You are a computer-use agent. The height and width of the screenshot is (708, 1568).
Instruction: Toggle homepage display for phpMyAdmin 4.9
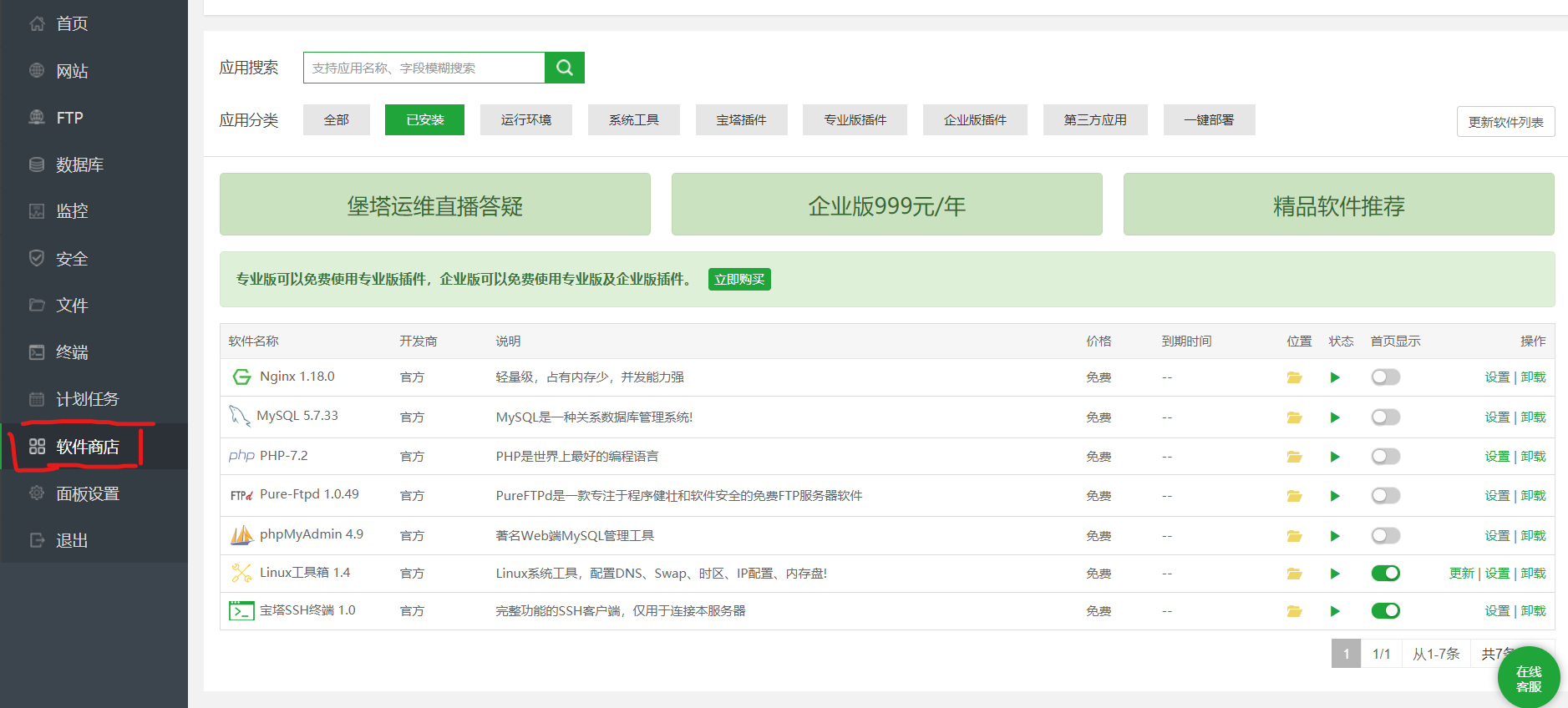(x=1386, y=536)
